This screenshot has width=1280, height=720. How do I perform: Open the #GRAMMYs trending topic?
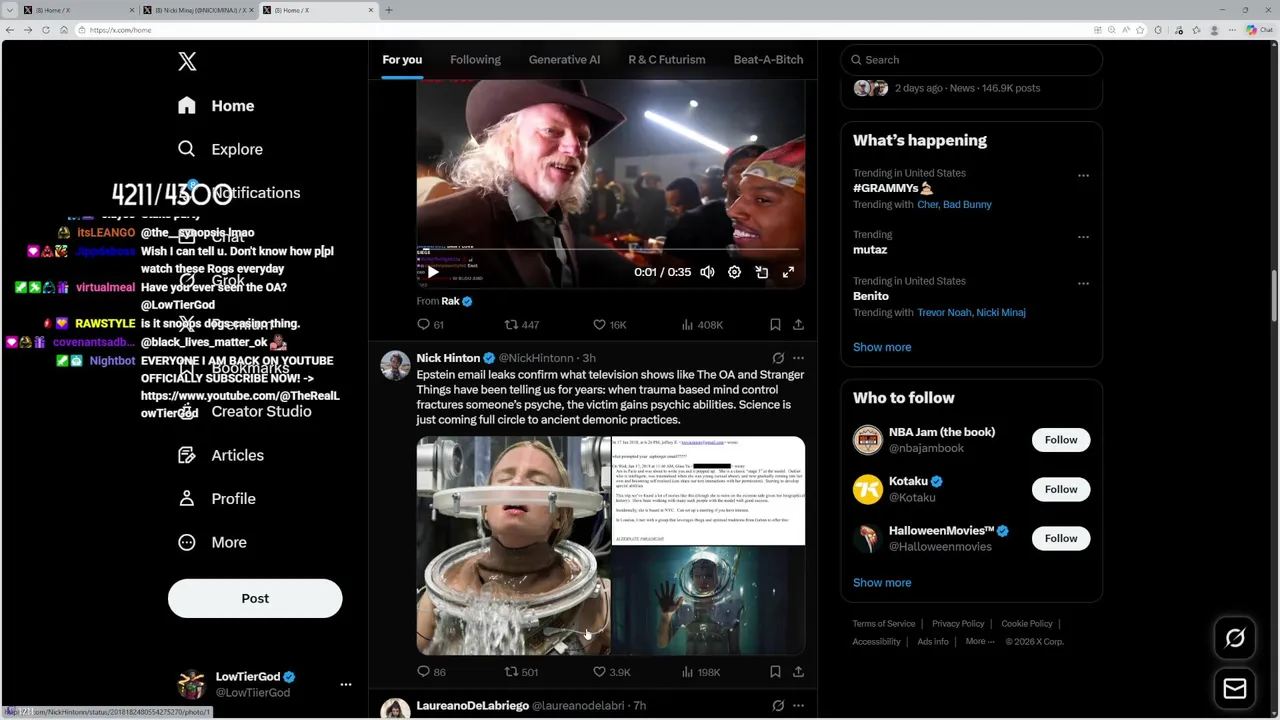click(893, 188)
